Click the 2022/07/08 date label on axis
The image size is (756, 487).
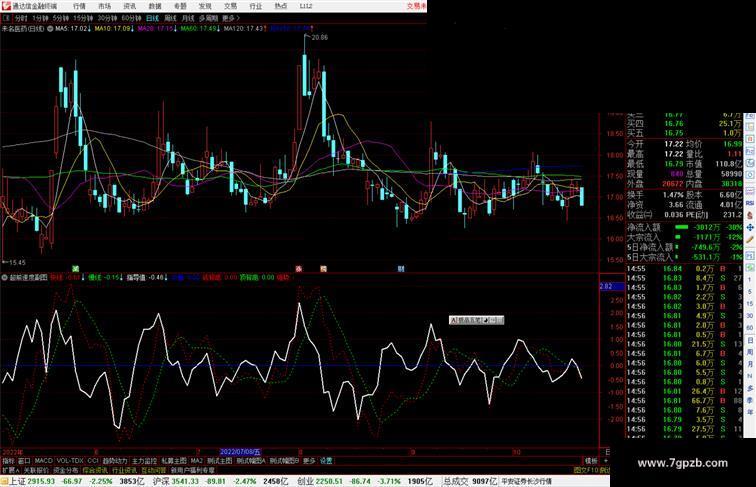point(240,452)
